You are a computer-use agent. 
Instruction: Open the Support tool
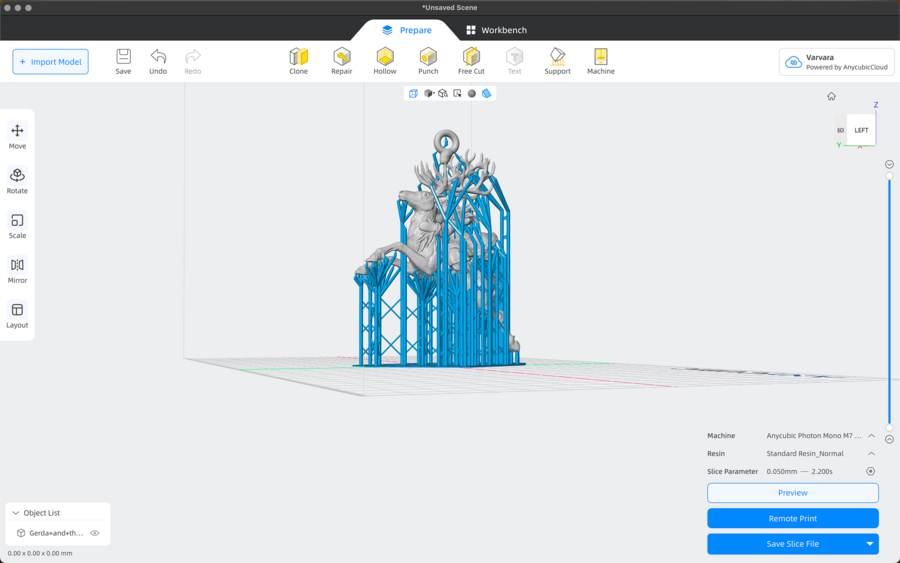click(x=557, y=61)
